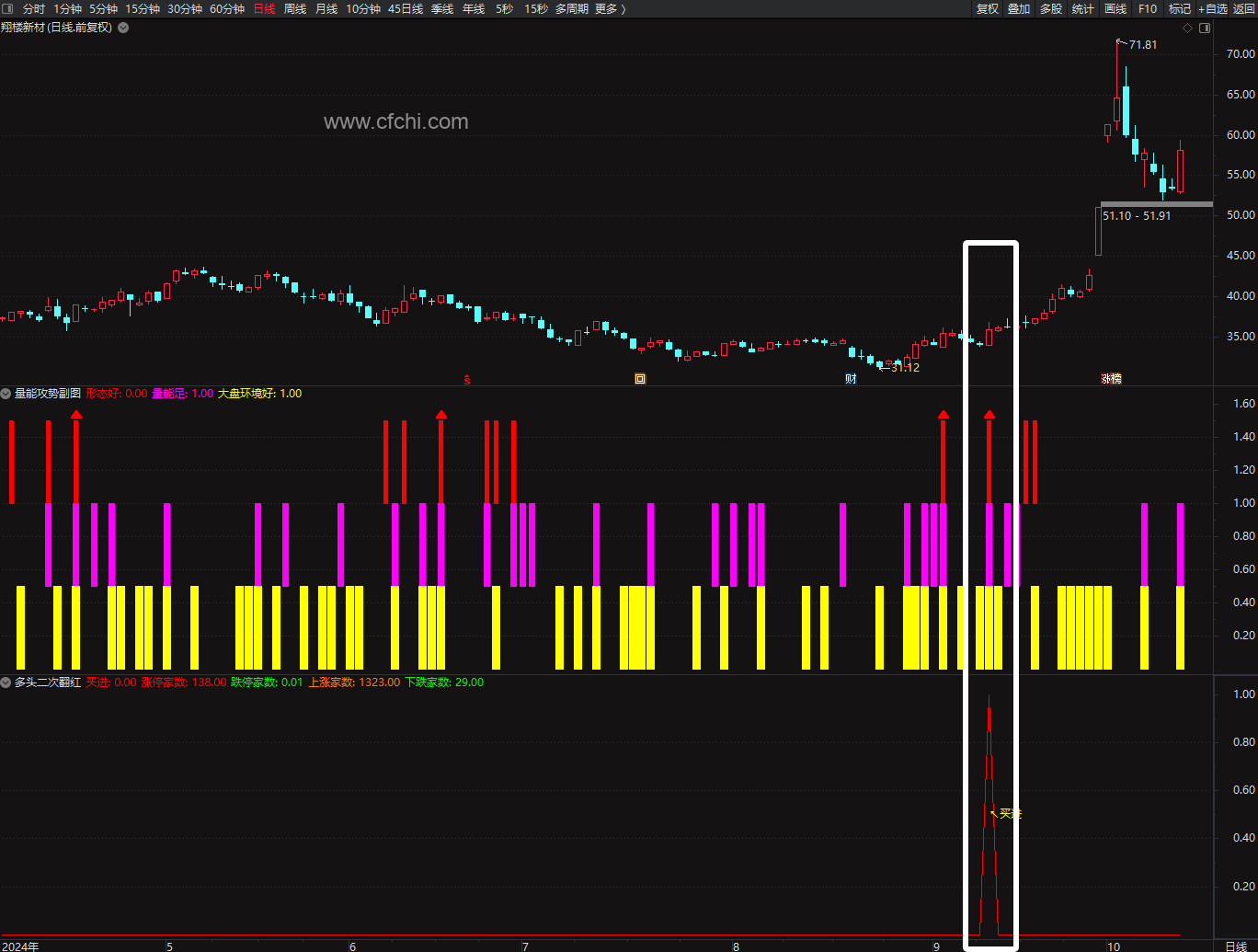Open the 统计 statistics tool
Viewport: 1258px width, 952px height.
tap(1083, 8)
